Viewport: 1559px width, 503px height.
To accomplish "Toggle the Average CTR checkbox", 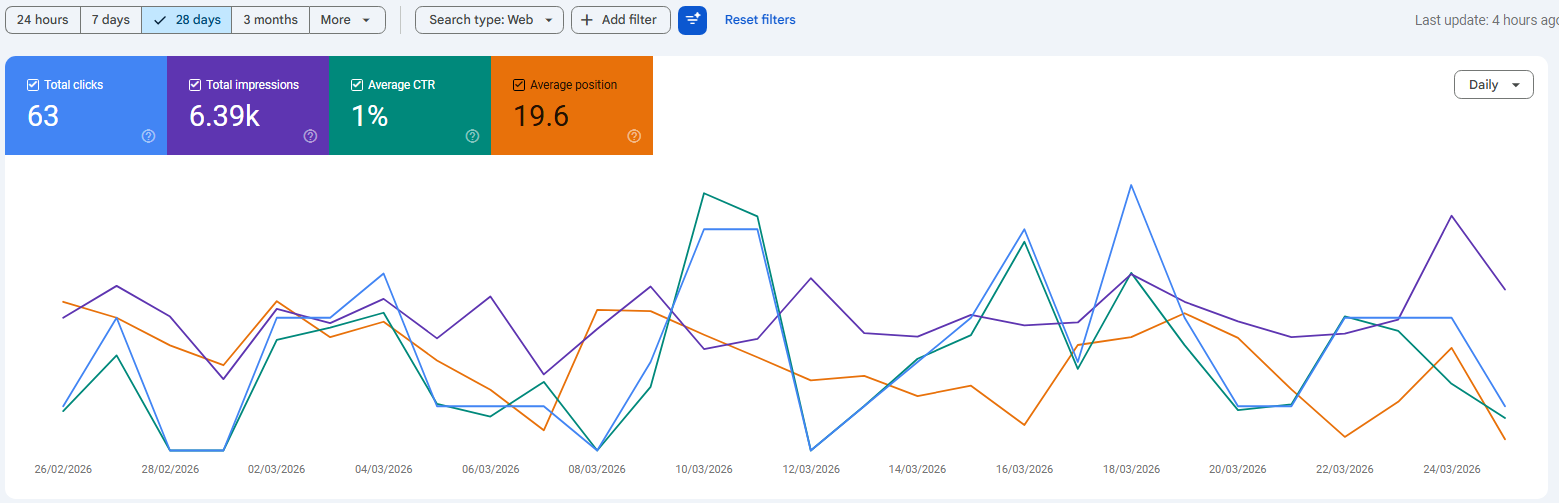I will 357,85.
